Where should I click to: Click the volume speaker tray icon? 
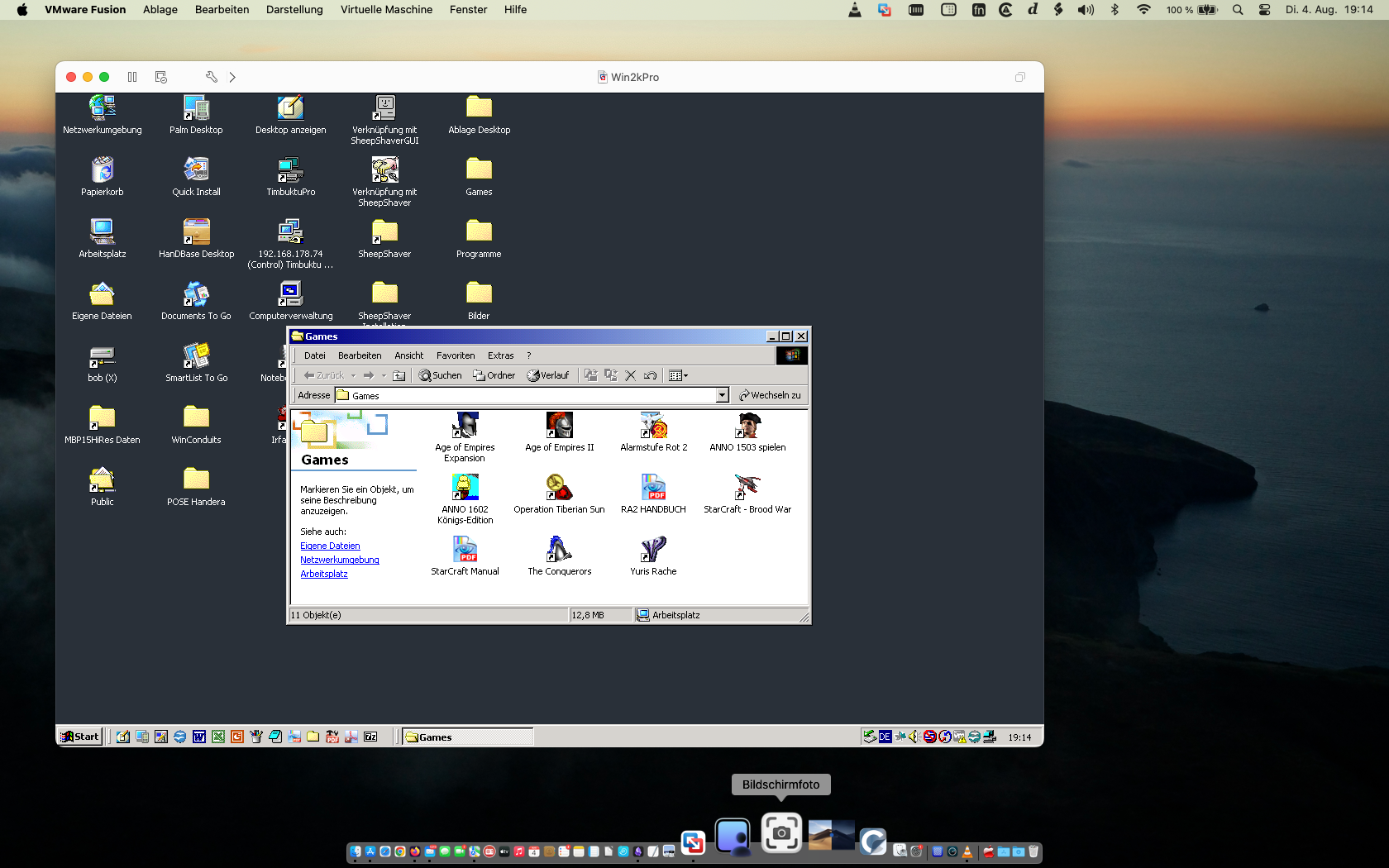pyautogui.click(x=914, y=737)
